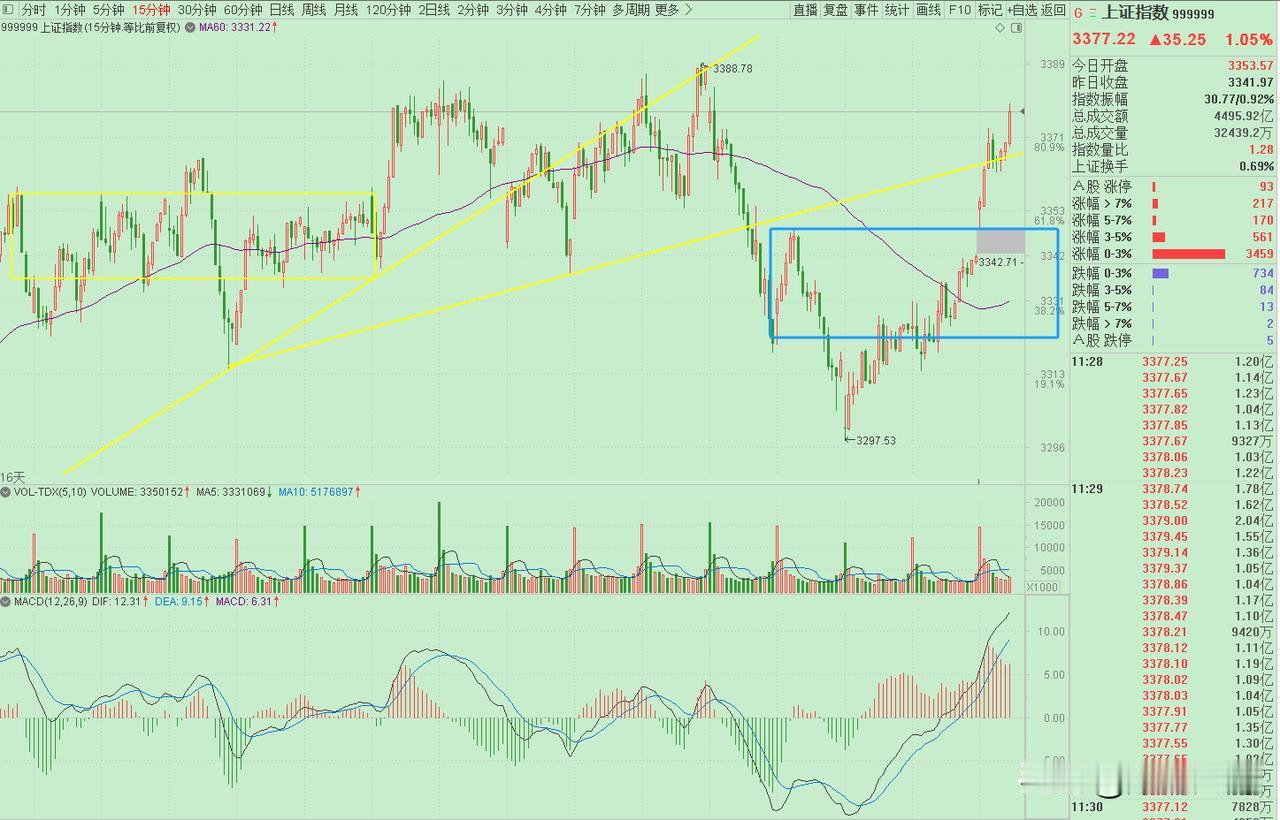The height and width of the screenshot is (820, 1280).
Task: Click the 涨幅 0-3% red bar
Action: (x=1189, y=254)
